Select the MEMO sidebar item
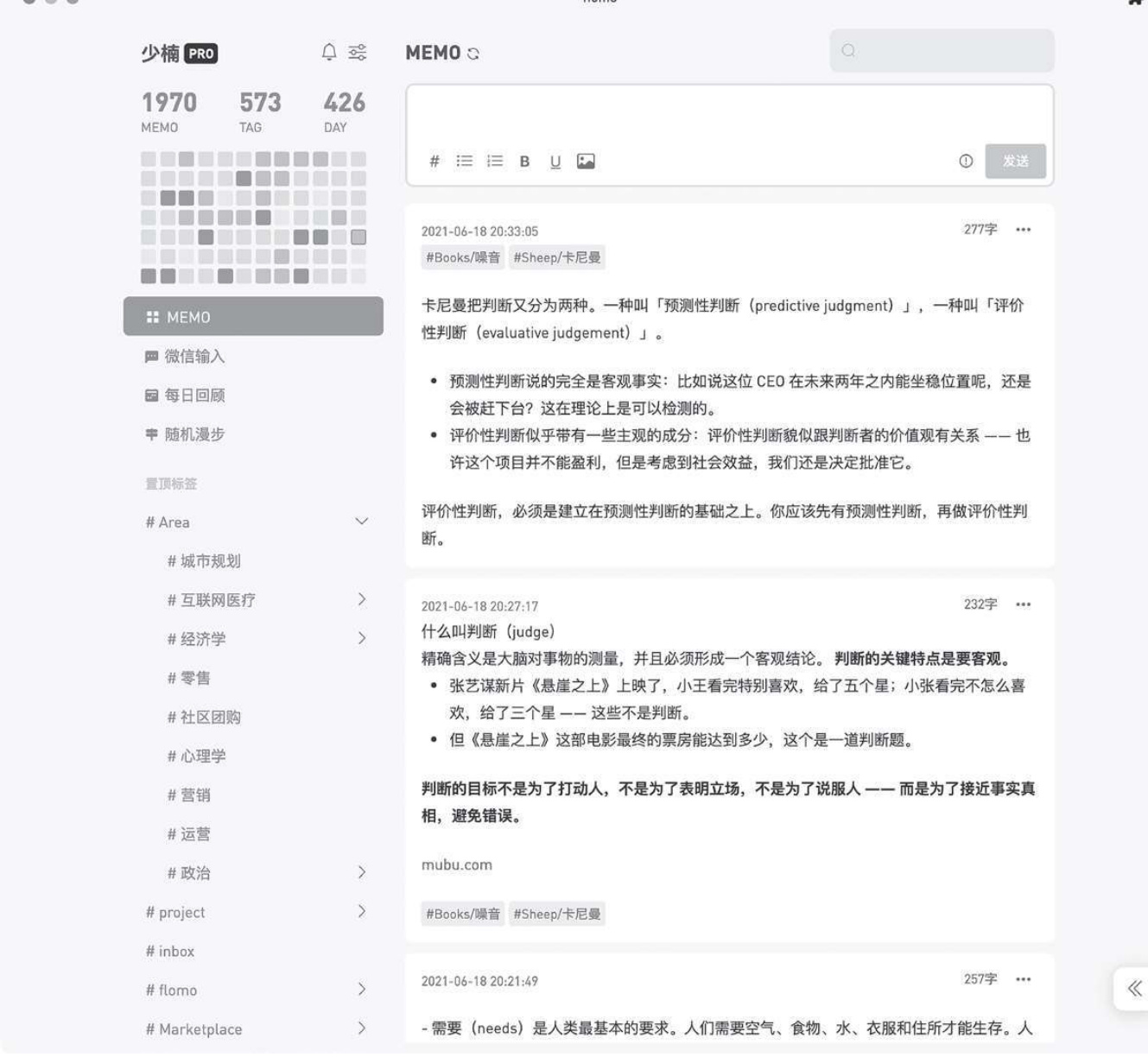 tap(253, 317)
